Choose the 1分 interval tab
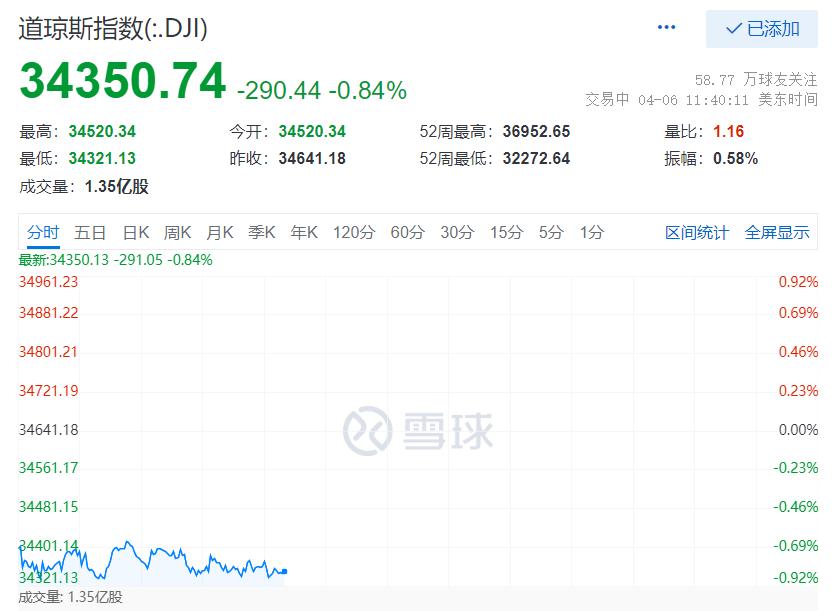 tap(592, 233)
